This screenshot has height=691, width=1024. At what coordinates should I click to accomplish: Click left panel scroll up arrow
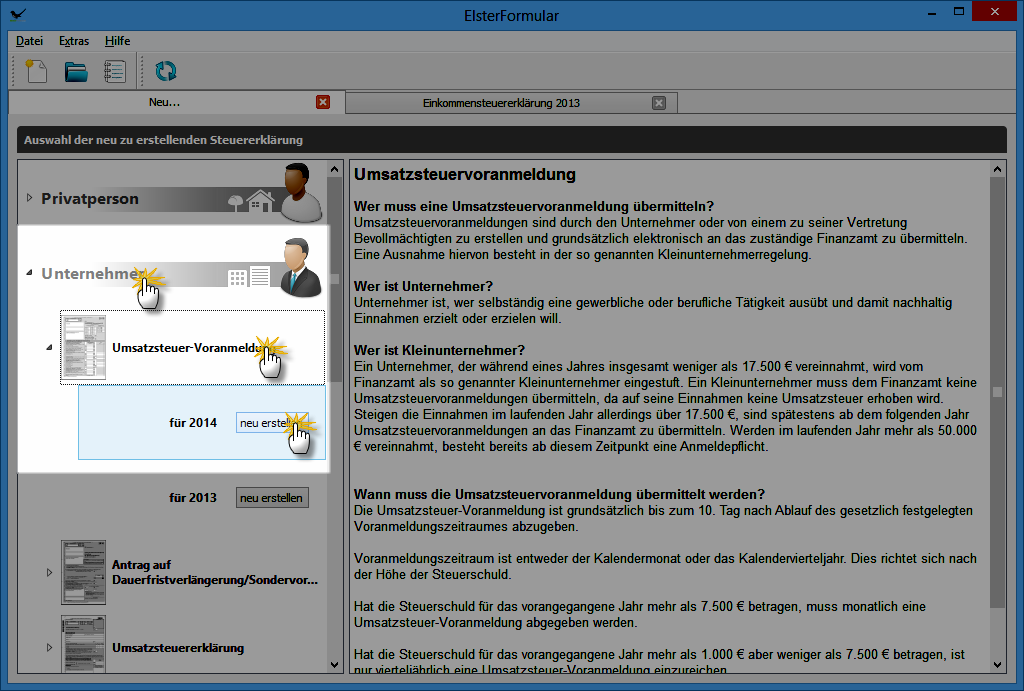click(x=335, y=169)
